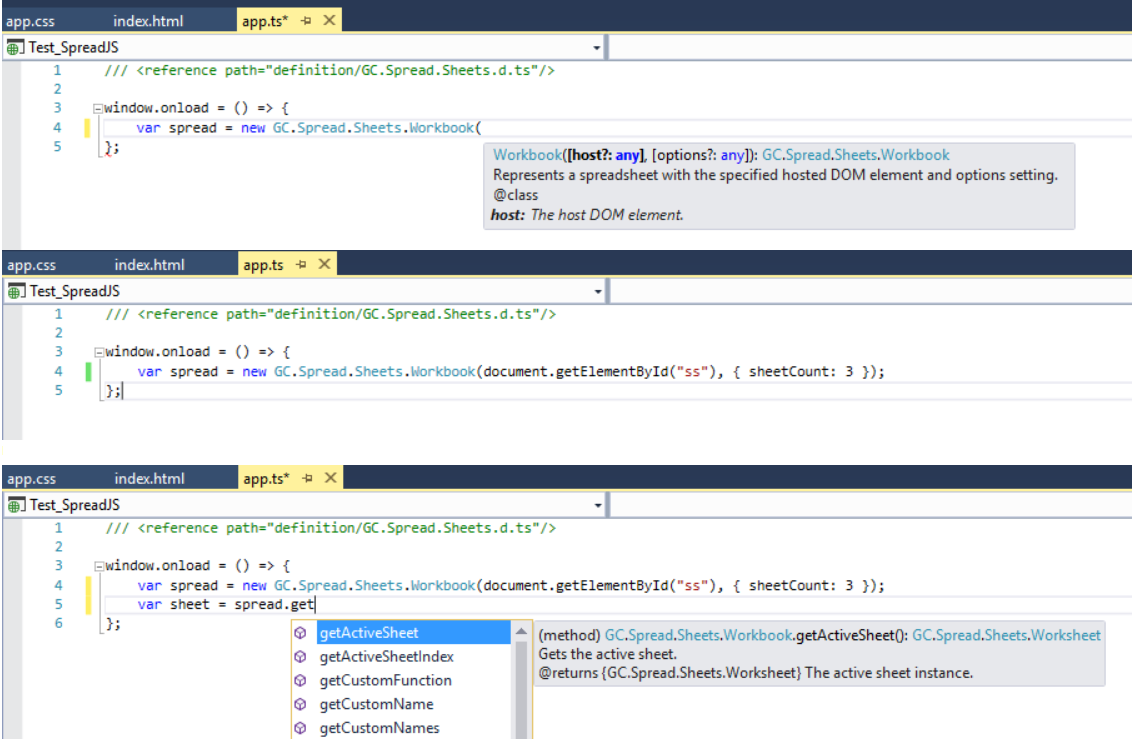Image resolution: width=1132 pixels, height=739 pixels.
Task: Open the index.html tab in the middle editor
Action: coord(149,265)
